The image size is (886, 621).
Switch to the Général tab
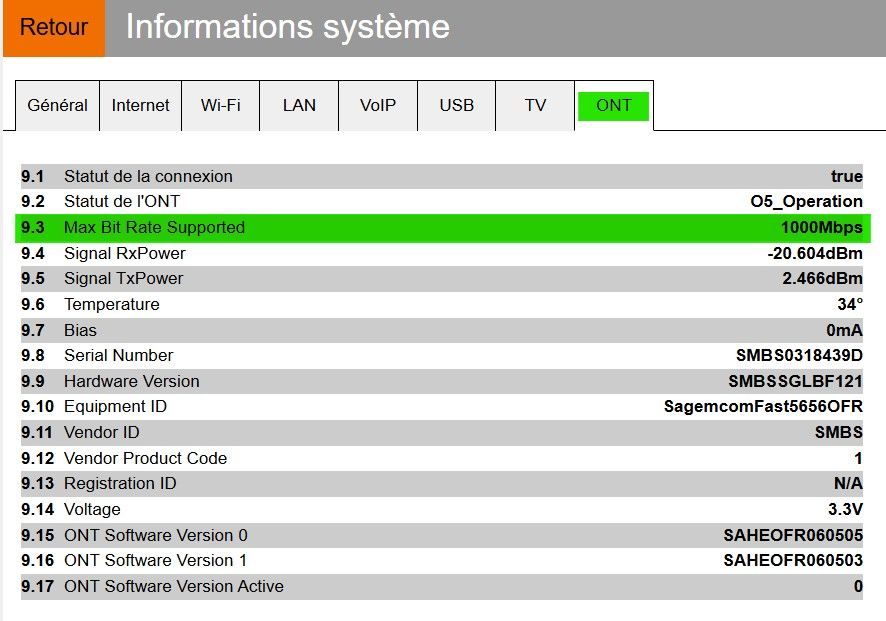click(x=57, y=105)
